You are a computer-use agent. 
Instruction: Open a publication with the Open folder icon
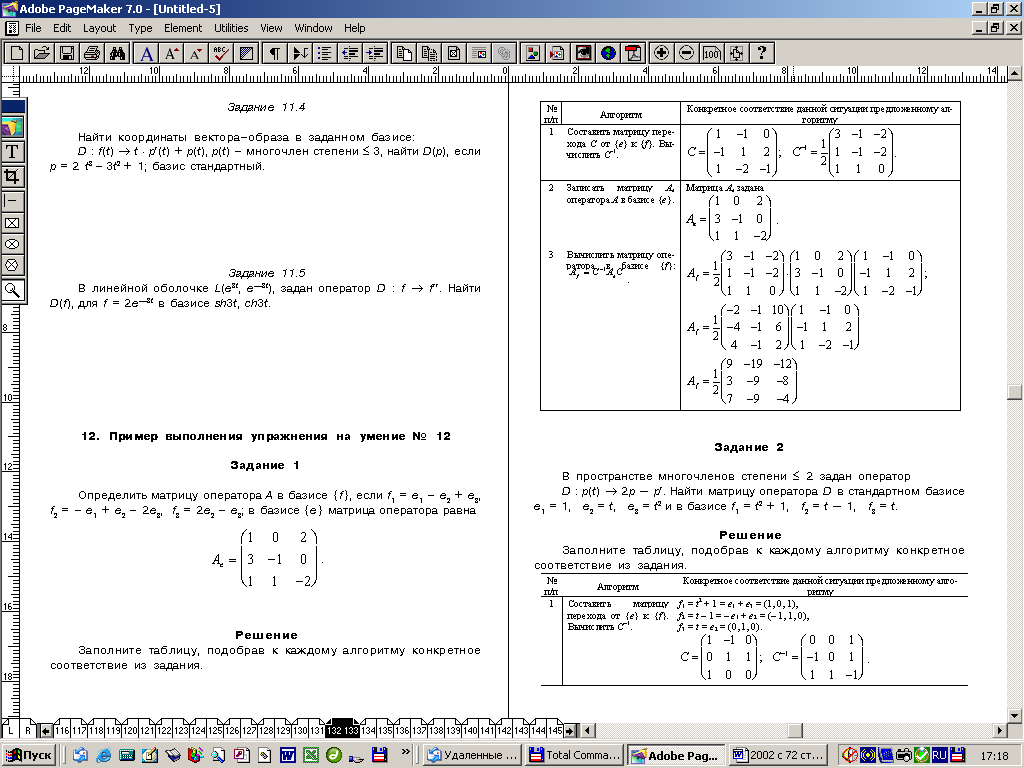click(41, 53)
